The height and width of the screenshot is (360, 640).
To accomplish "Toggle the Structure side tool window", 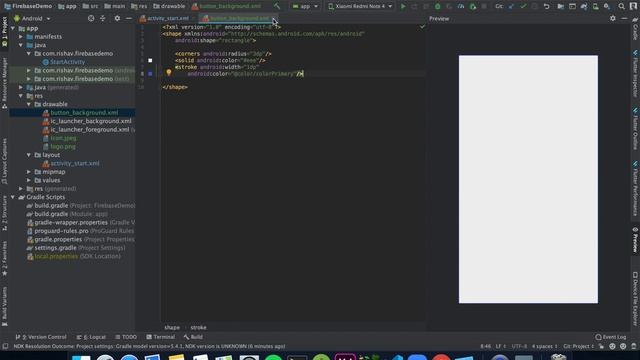I will (4, 213).
